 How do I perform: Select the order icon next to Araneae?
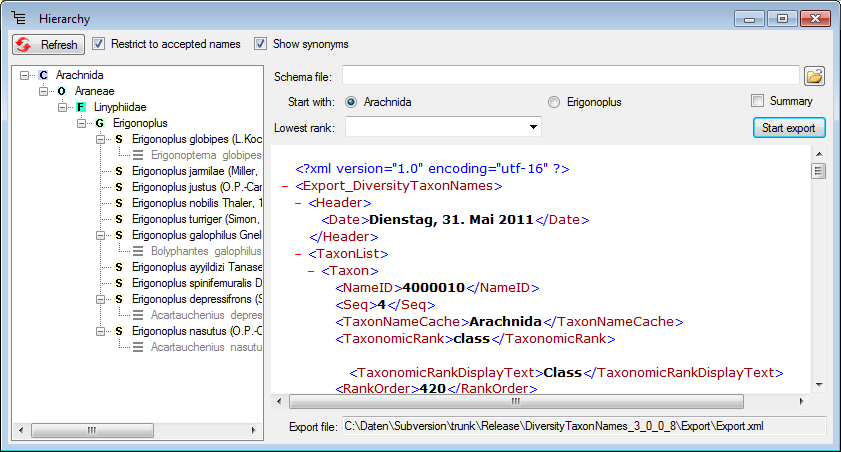click(x=62, y=91)
